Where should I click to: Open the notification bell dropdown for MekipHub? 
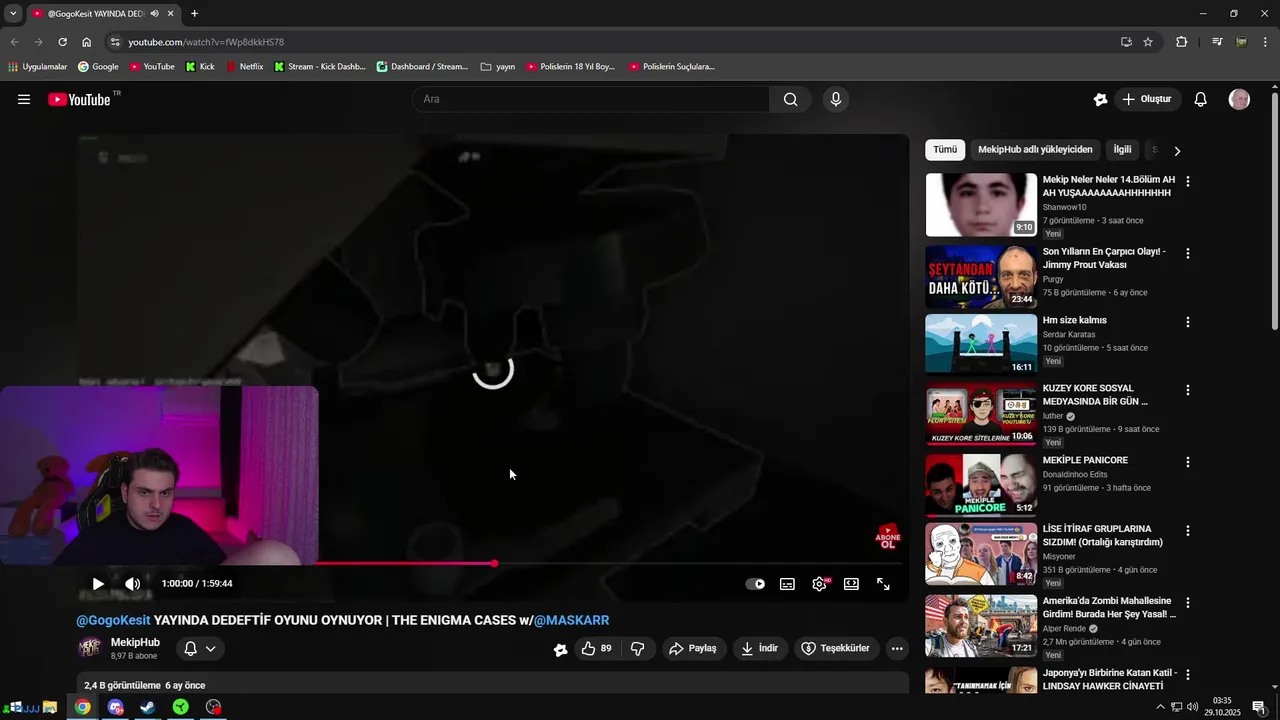[x=200, y=649]
